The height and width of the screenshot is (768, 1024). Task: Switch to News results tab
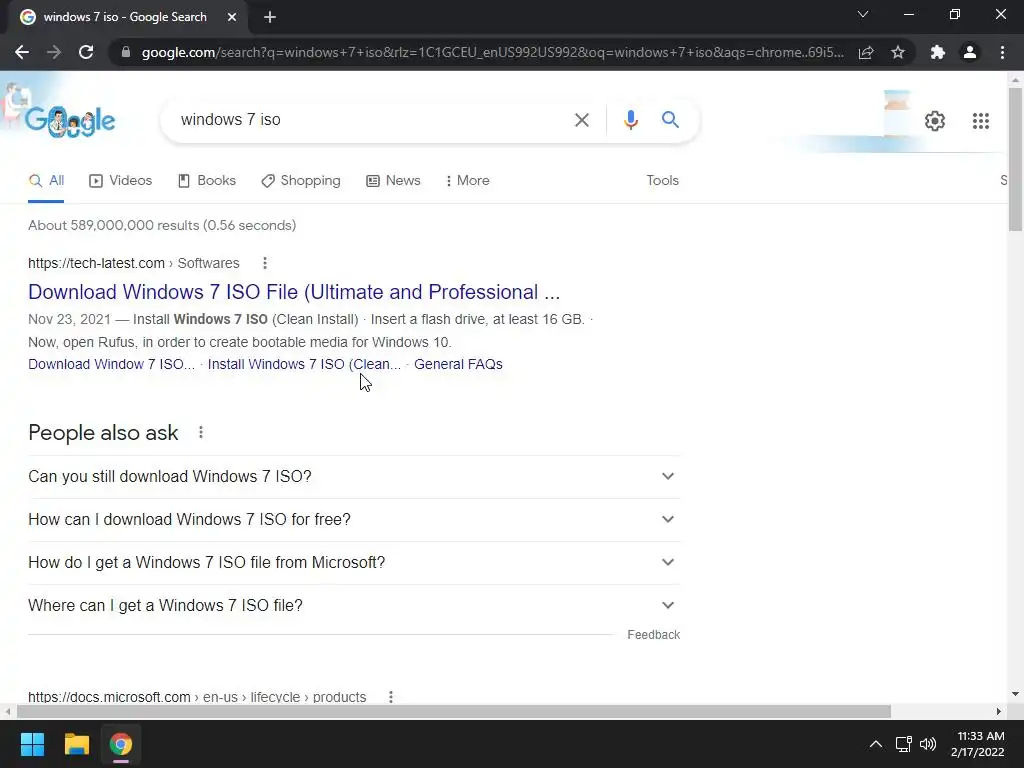(393, 181)
